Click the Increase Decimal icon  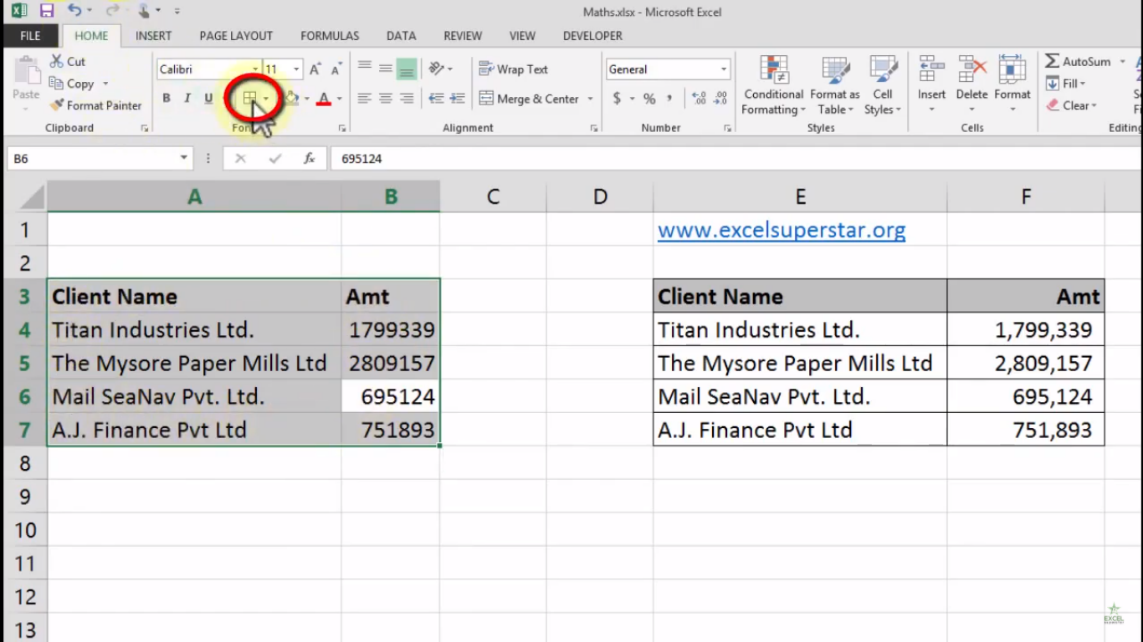pyautogui.click(x=698, y=98)
